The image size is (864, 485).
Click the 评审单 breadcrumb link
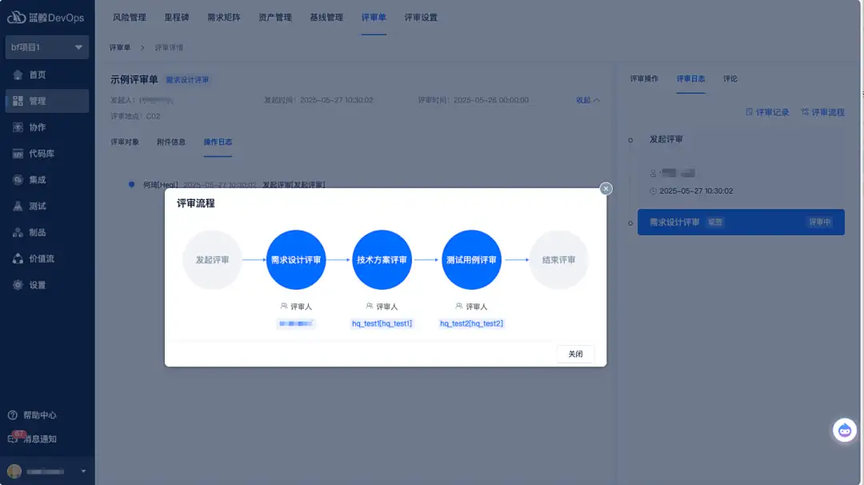coord(120,47)
